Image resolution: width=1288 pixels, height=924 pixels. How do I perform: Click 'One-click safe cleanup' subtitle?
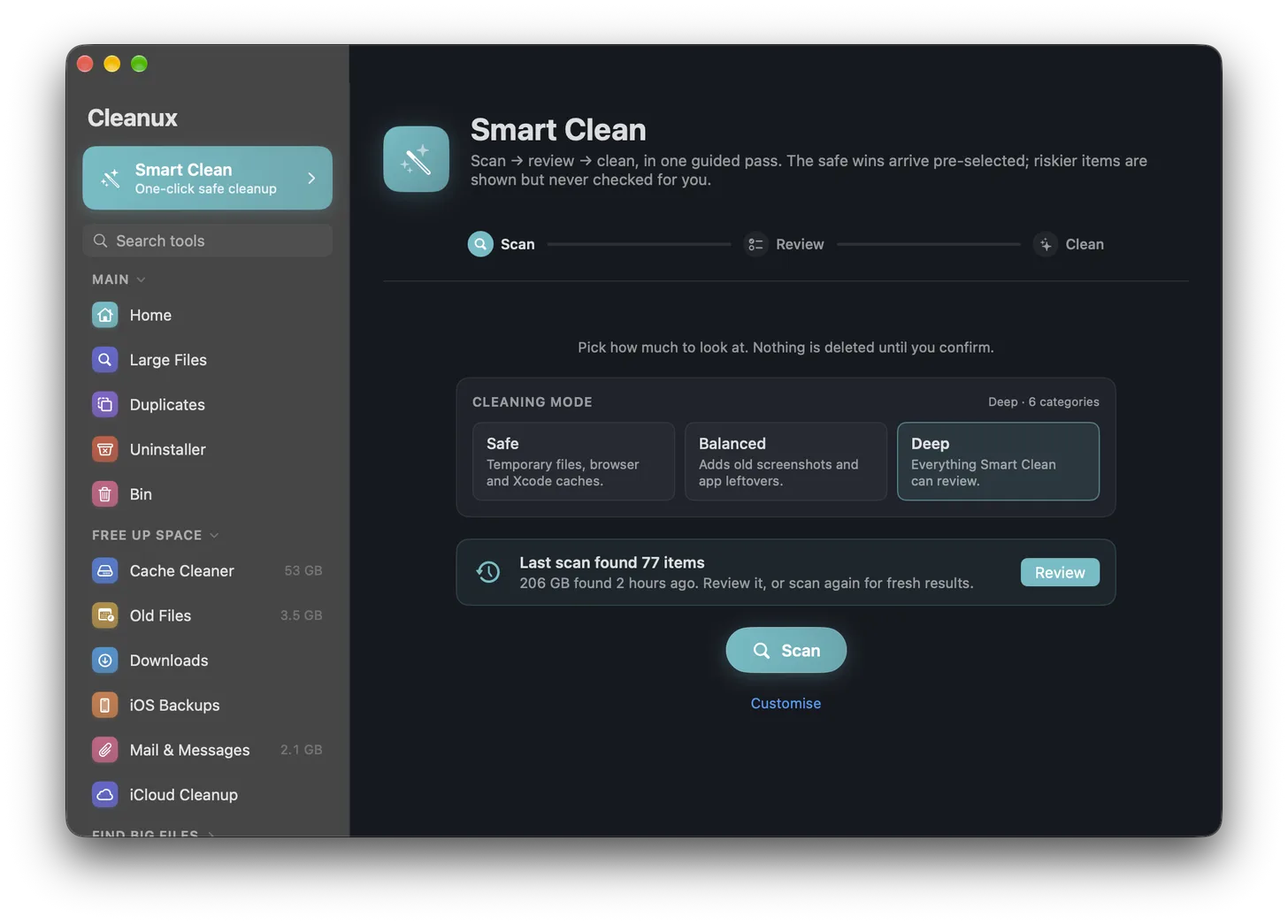tap(206, 188)
